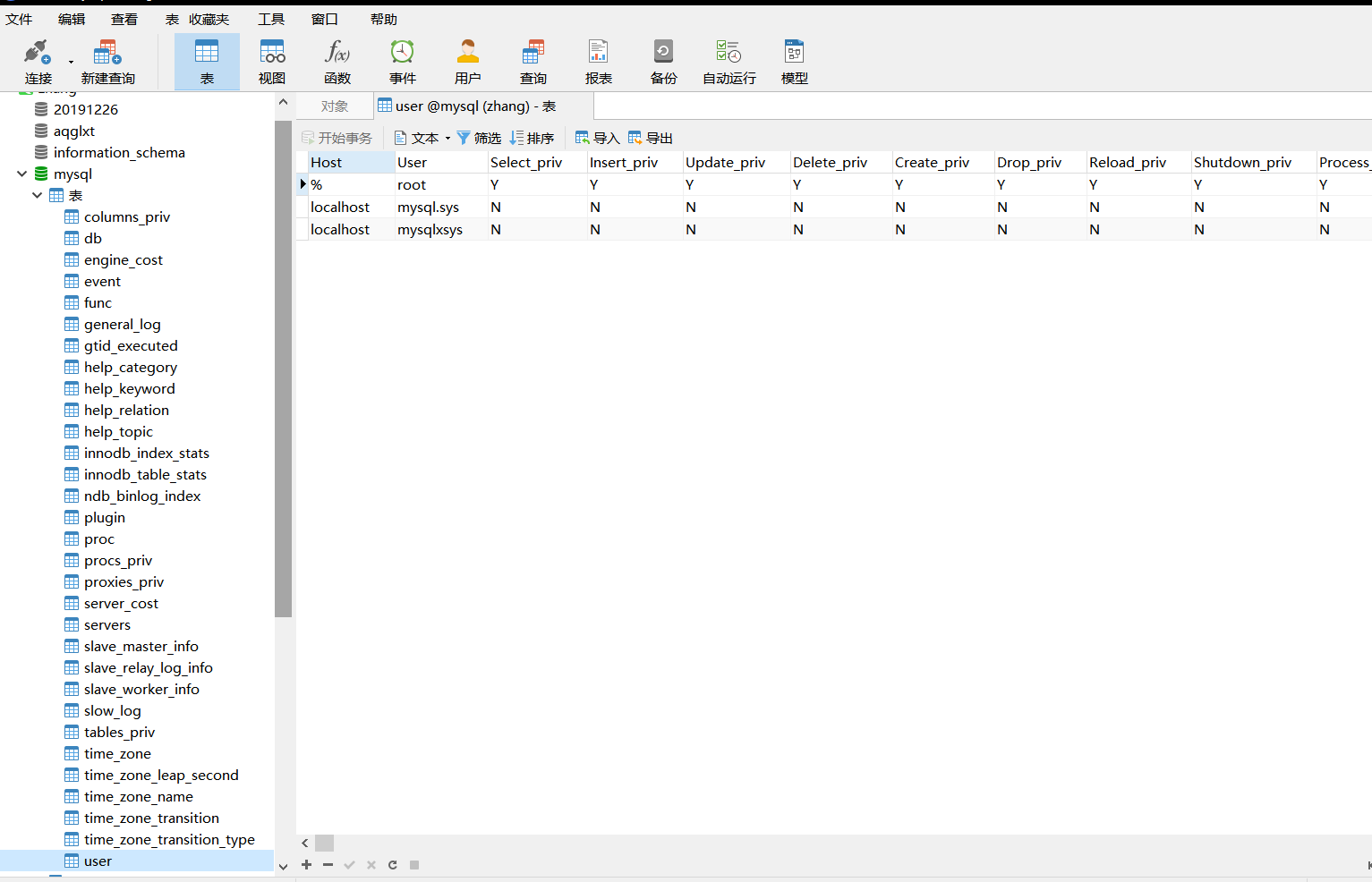1372x882 pixels.
Task: Select the time_zone_leap_second table
Action: (161, 775)
